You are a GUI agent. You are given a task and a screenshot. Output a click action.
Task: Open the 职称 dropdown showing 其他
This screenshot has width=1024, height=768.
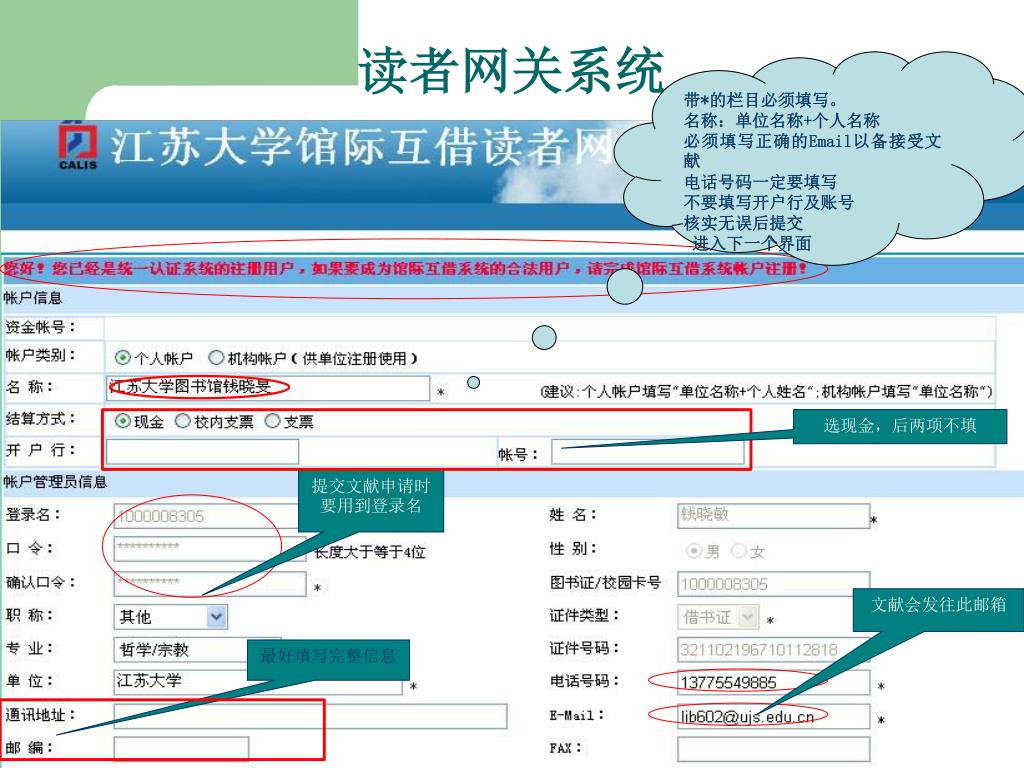click(171, 616)
